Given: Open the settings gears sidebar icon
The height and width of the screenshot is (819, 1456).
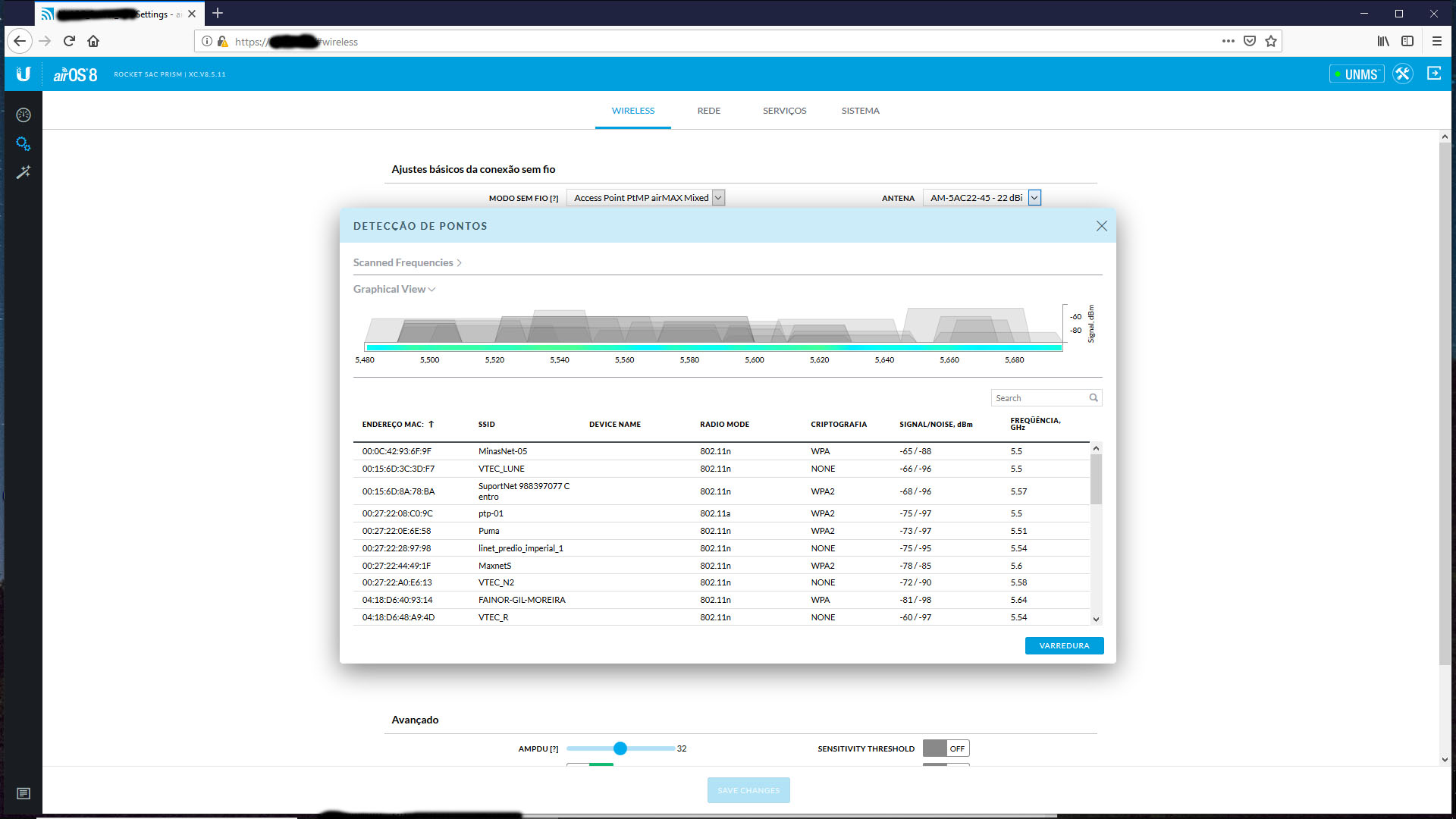Looking at the screenshot, I should point(24,143).
